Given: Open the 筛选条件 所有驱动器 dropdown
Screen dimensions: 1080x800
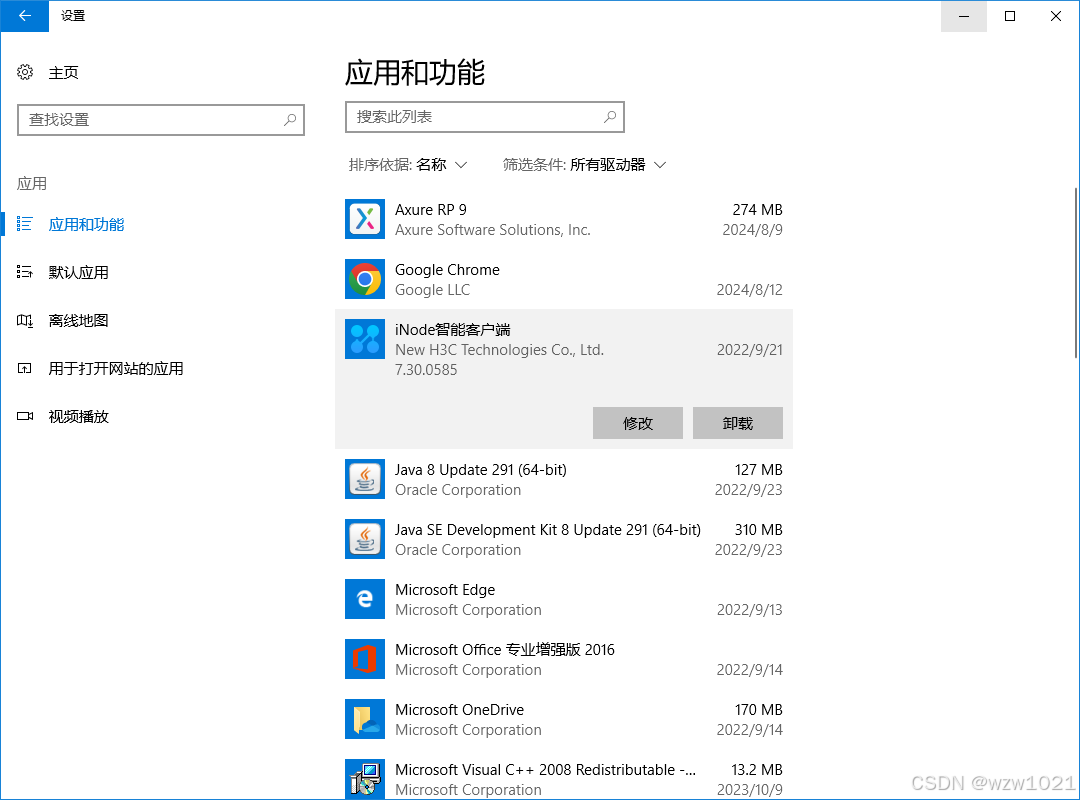Looking at the screenshot, I should [584, 165].
